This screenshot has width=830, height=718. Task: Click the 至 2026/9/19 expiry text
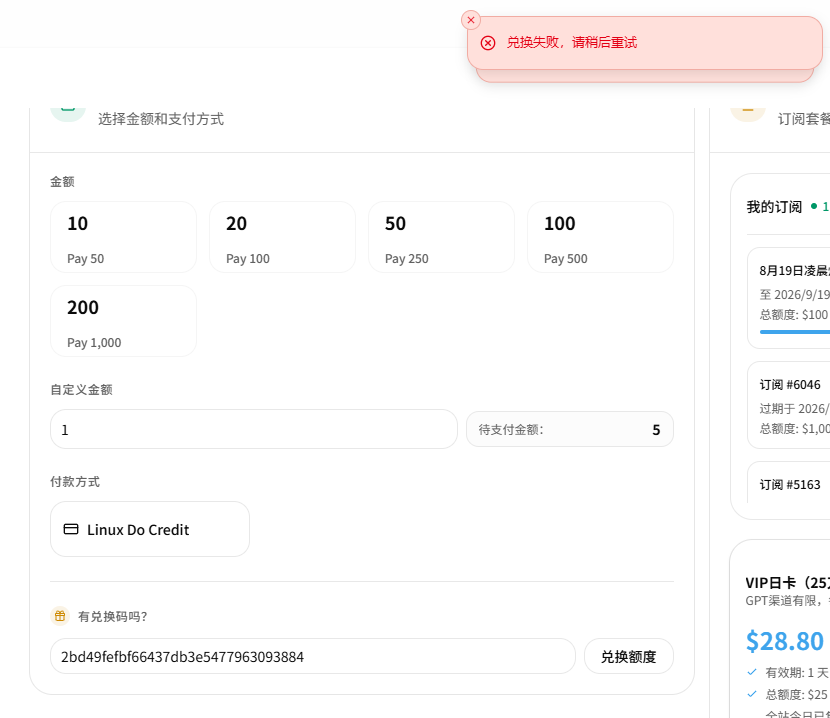[x=795, y=294]
